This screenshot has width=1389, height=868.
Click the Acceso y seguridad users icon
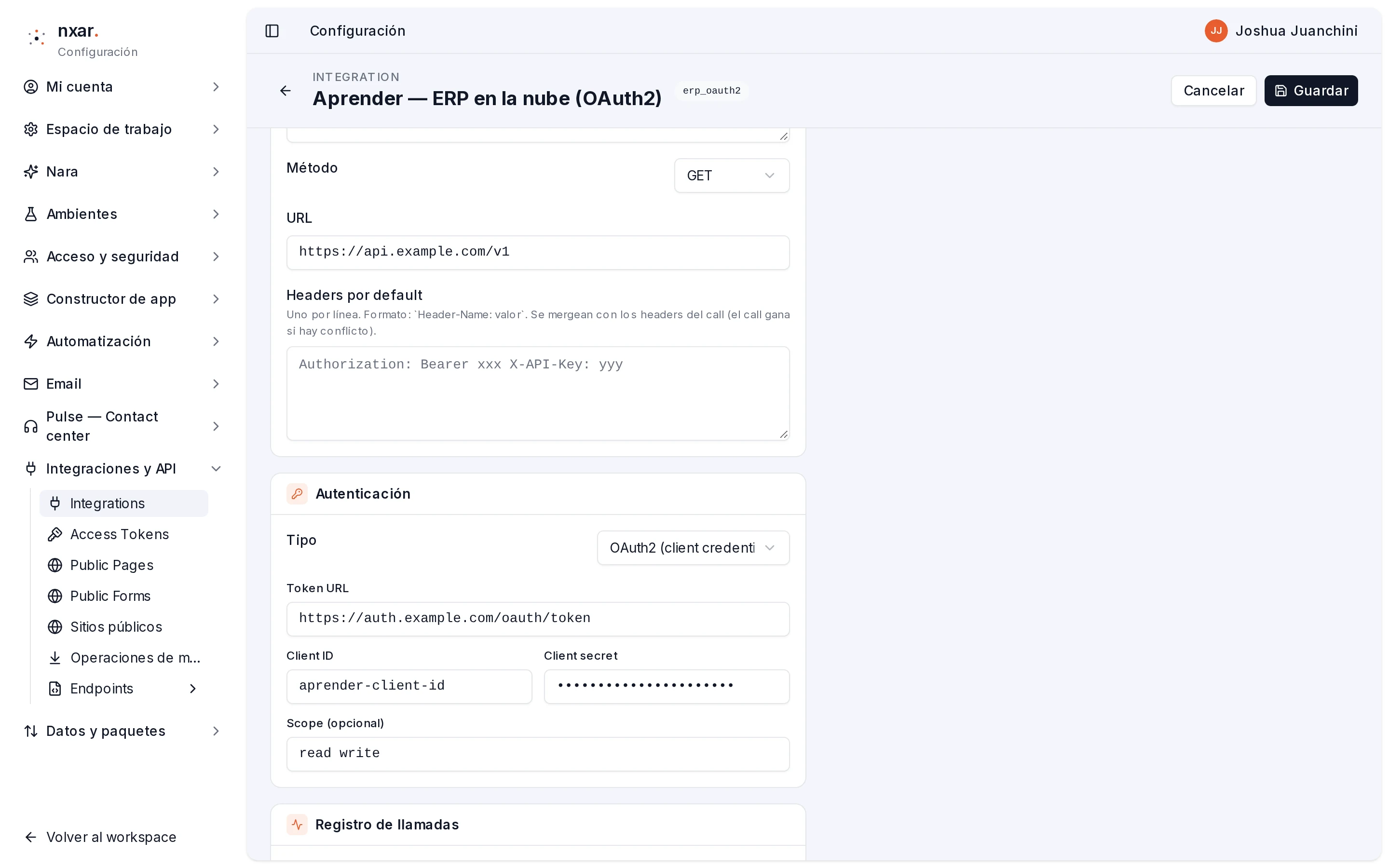31,257
